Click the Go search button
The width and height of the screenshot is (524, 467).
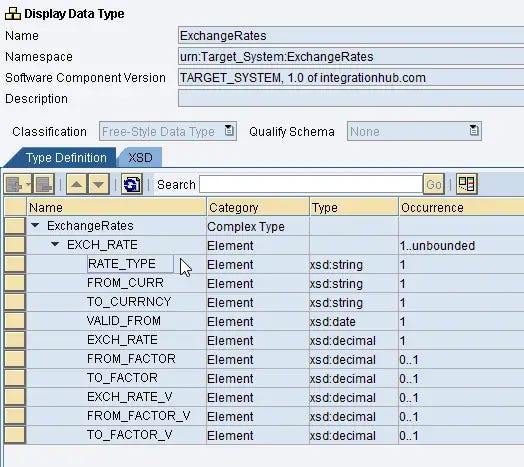coord(434,184)
